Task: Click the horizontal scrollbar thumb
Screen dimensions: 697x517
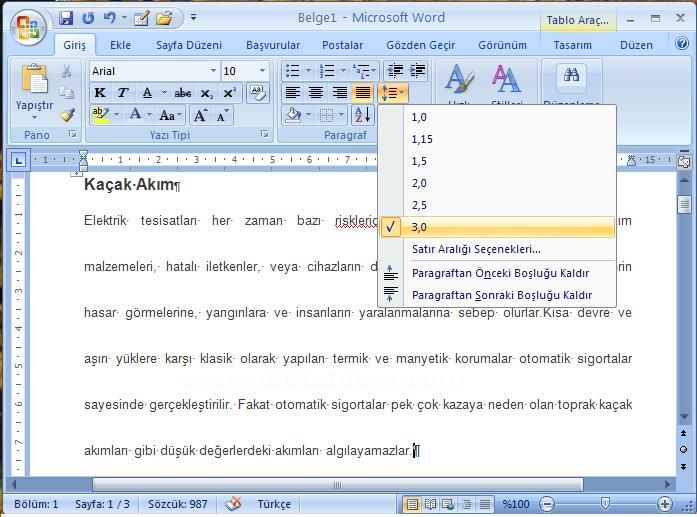Action: click(338, 485)
